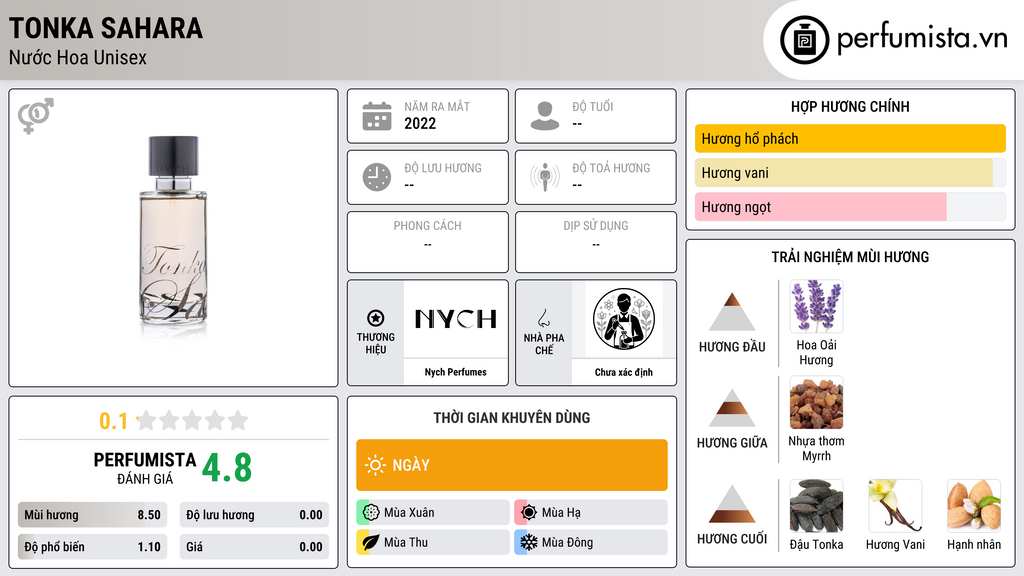This screenshot has height=576, width=1024.
Task: Select the Mùa Đông season tag
Action: (591, 542)
